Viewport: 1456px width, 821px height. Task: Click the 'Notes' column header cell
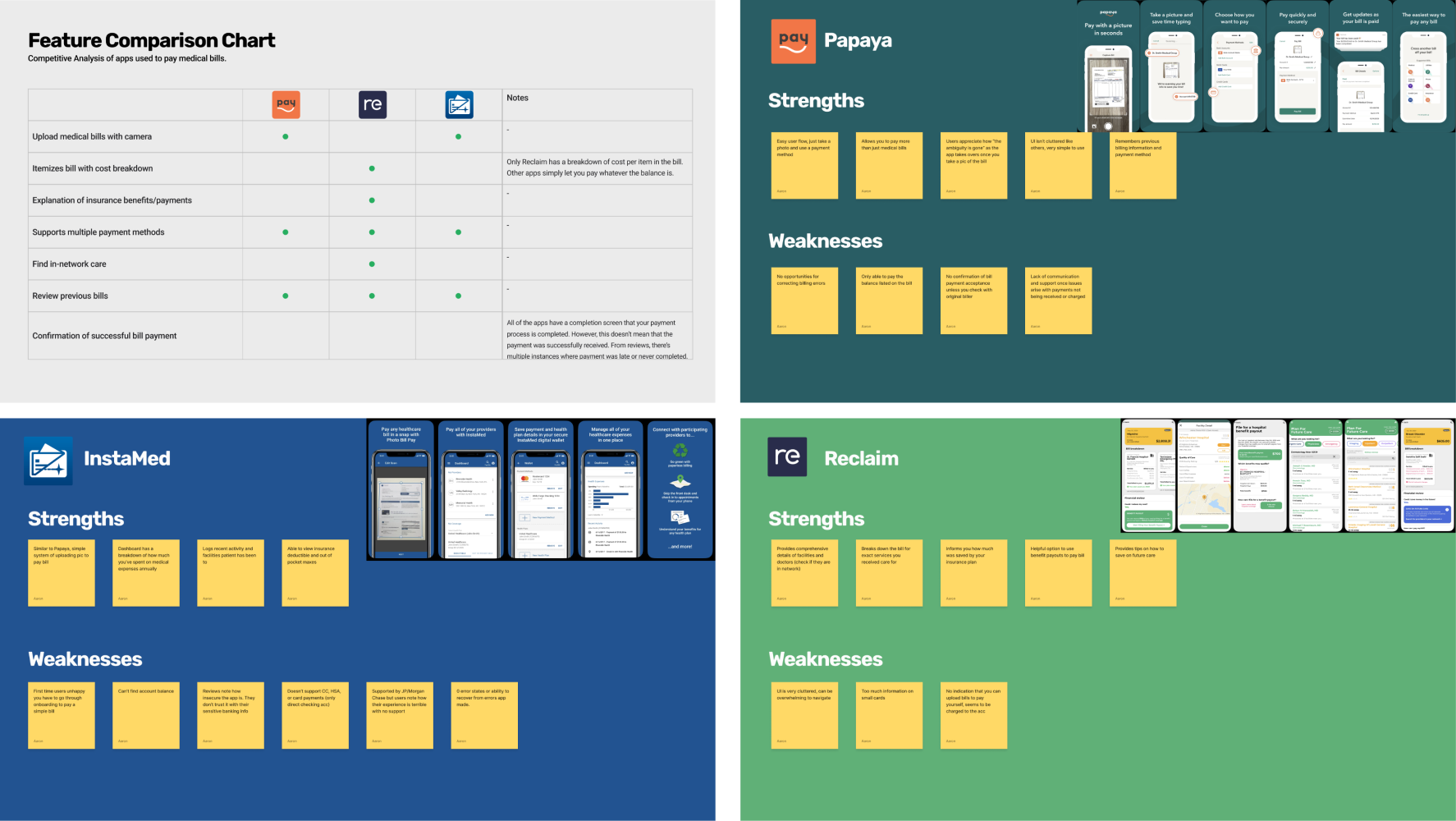coord(598,105)
